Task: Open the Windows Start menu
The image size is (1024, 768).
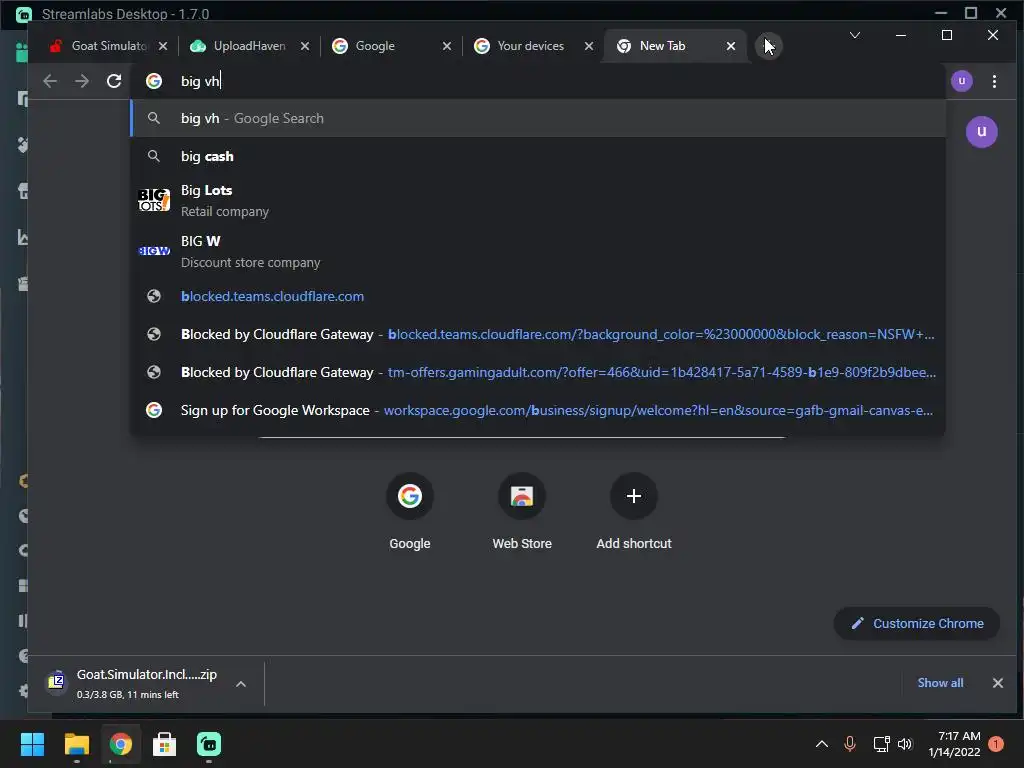Action: coord(32,744)
